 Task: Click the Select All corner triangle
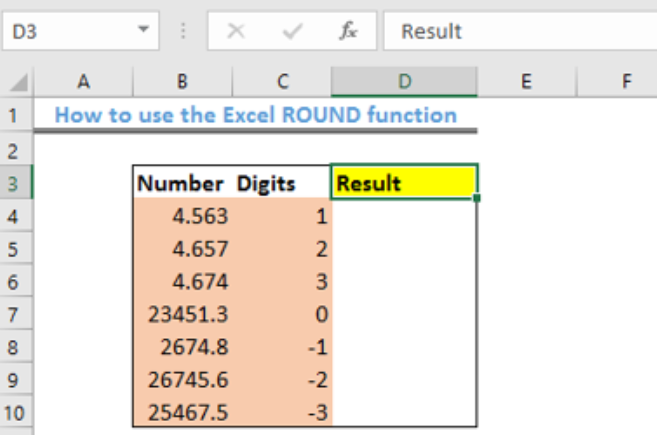coord(18,82)
